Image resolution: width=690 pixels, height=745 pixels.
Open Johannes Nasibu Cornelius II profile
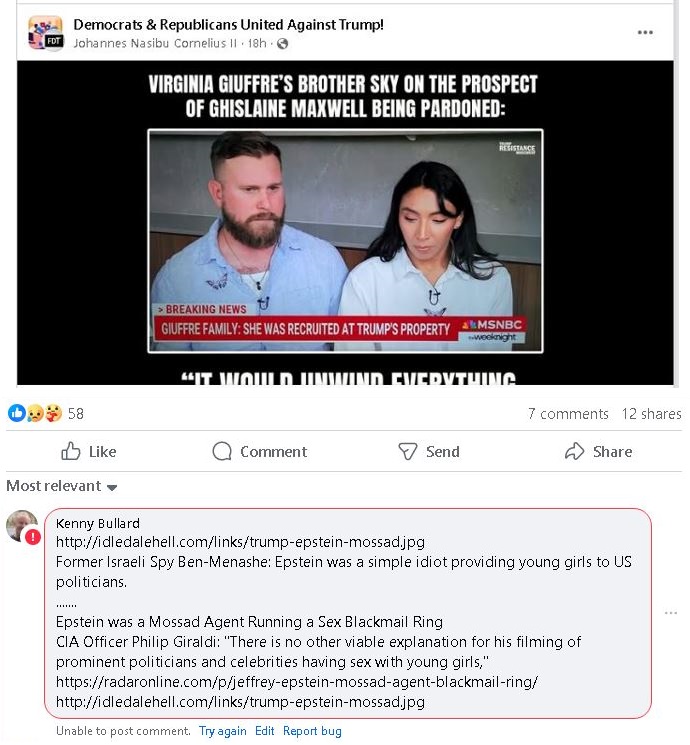(155, 43)
